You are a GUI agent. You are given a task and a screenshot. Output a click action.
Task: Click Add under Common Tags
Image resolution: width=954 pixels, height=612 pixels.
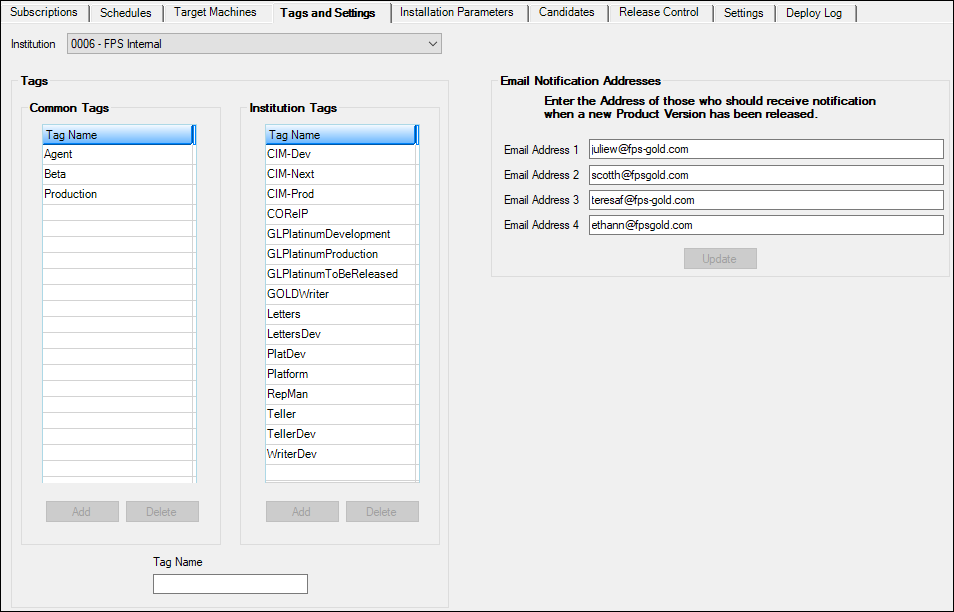82,512
